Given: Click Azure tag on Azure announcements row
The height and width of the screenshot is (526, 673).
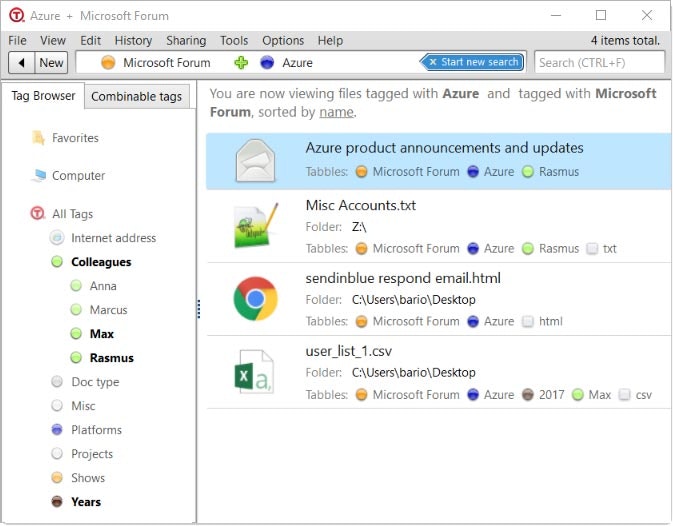Looking at the screenshot, I should (491, 172).
